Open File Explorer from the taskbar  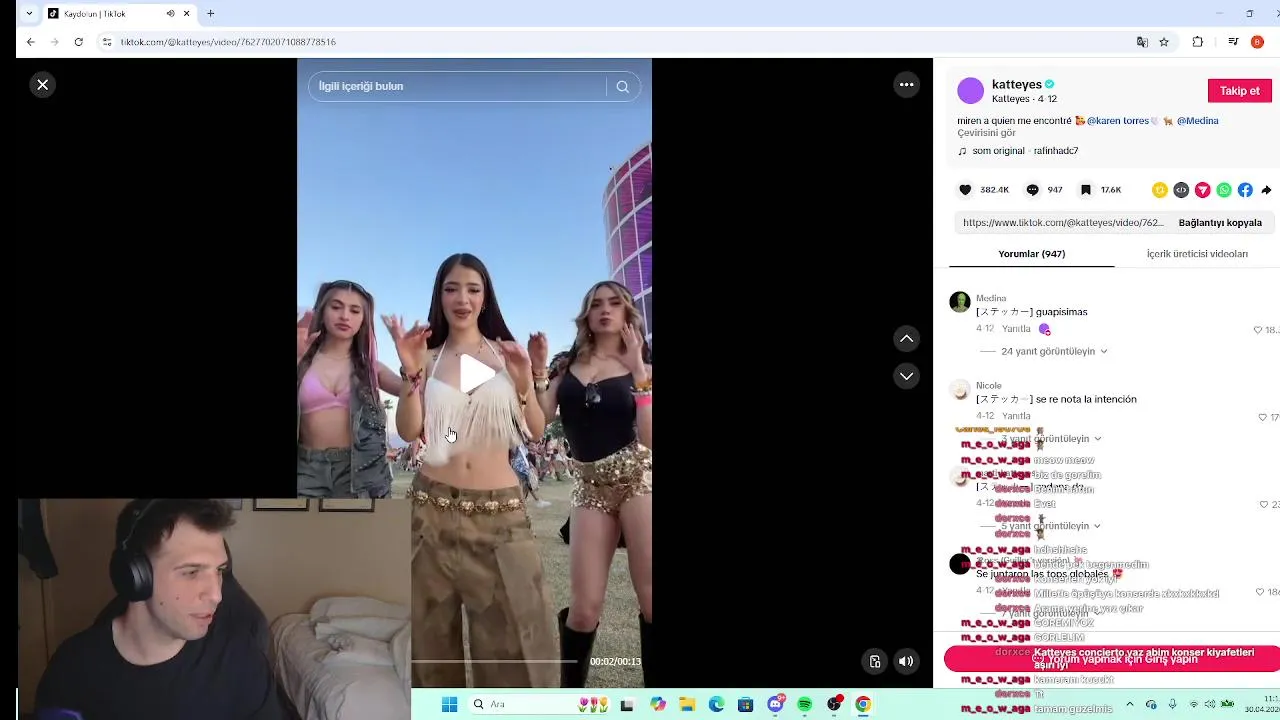click(x=687, y=705)
